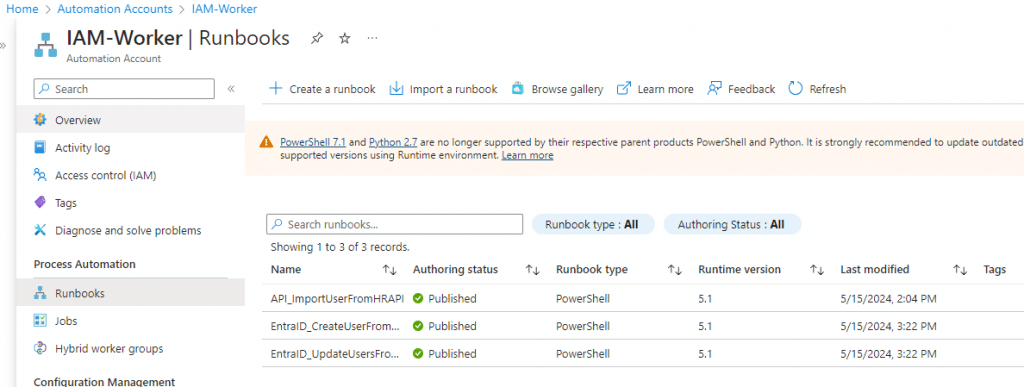Open API_ImportUserFromHRAPI runbook
Screen dimensions: 1024x387
pyautogui.click(x=337, y=299)
